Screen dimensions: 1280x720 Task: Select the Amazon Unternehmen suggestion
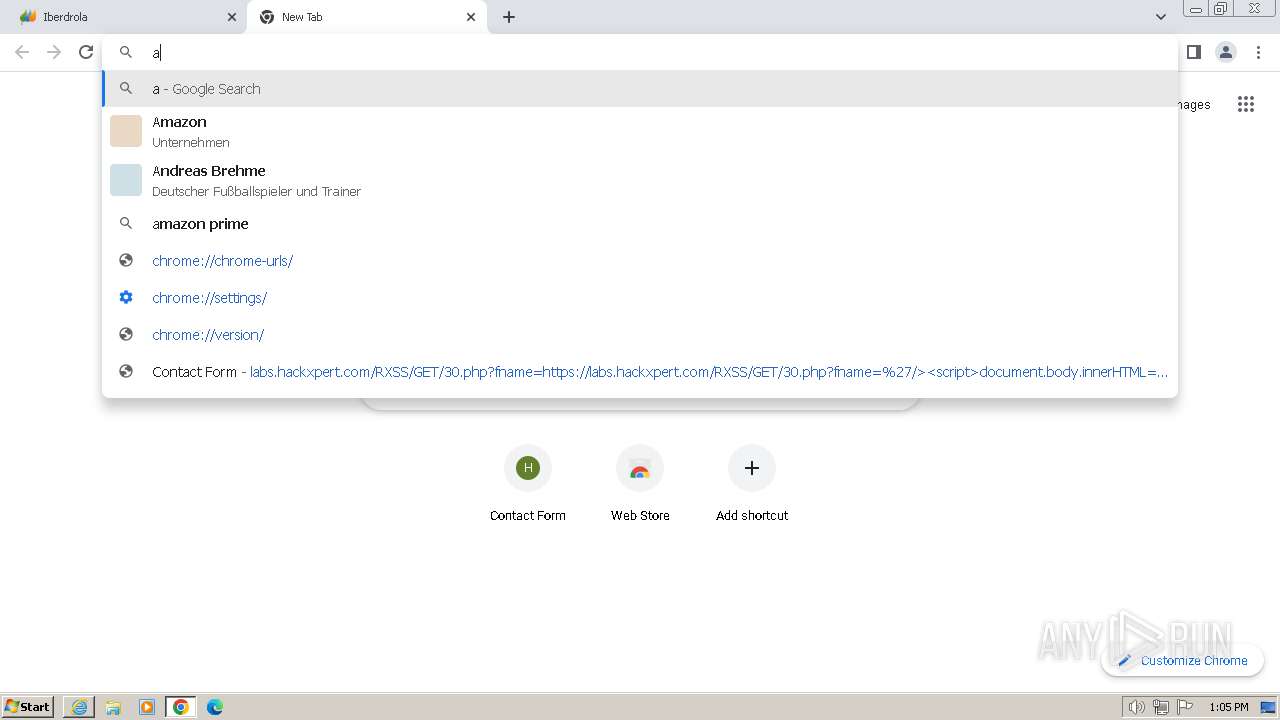click(x=640, y=131)
